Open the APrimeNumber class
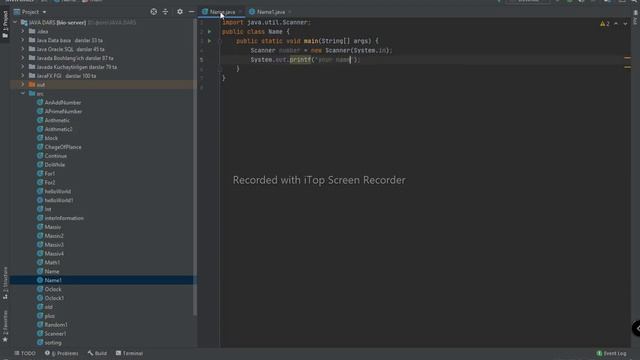The image size is (640, 360). pyautogui.click(x=63, y=111)
